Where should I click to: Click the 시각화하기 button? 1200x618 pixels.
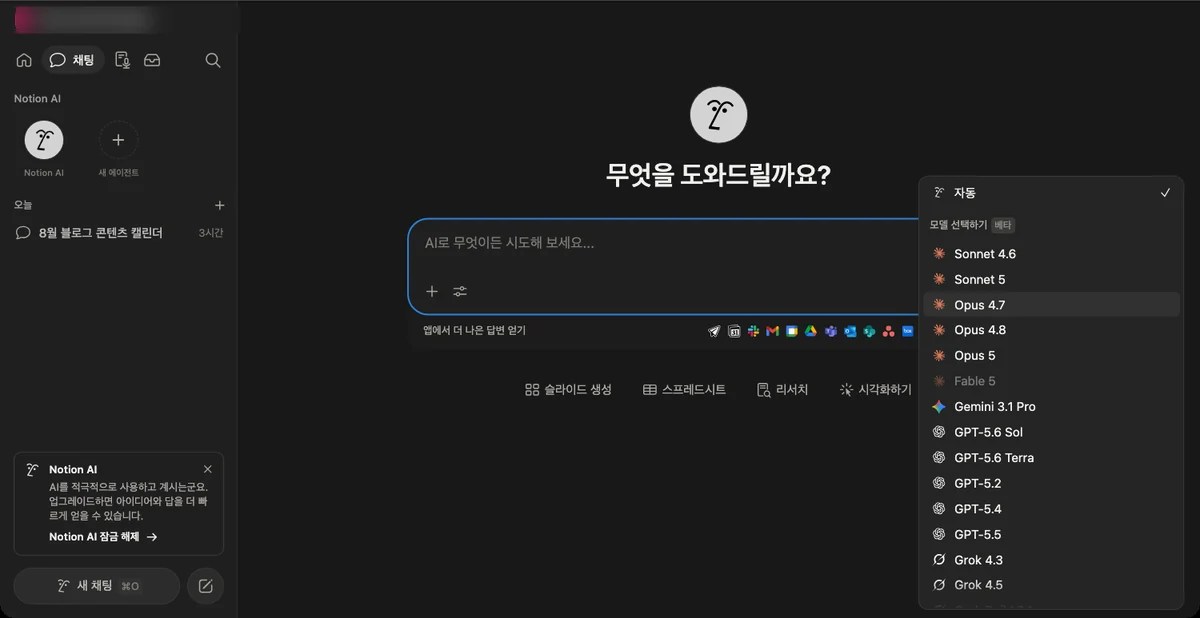point(875,390)
